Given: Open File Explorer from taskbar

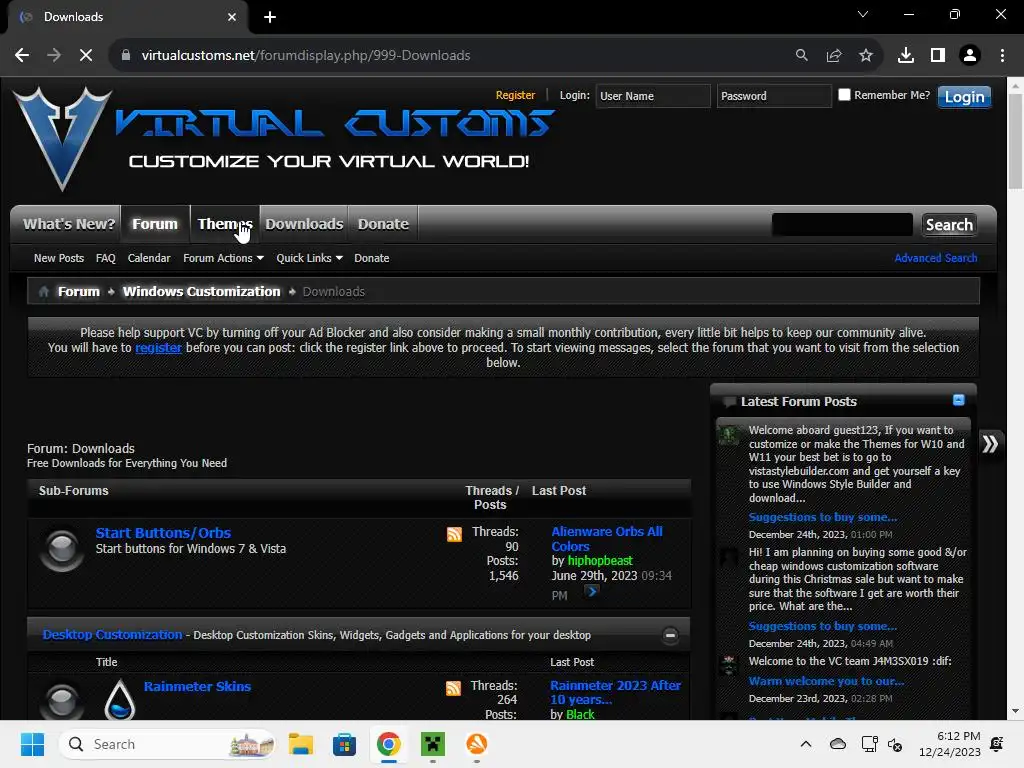Looking at the screenshot, I should [x=301, y=744].
